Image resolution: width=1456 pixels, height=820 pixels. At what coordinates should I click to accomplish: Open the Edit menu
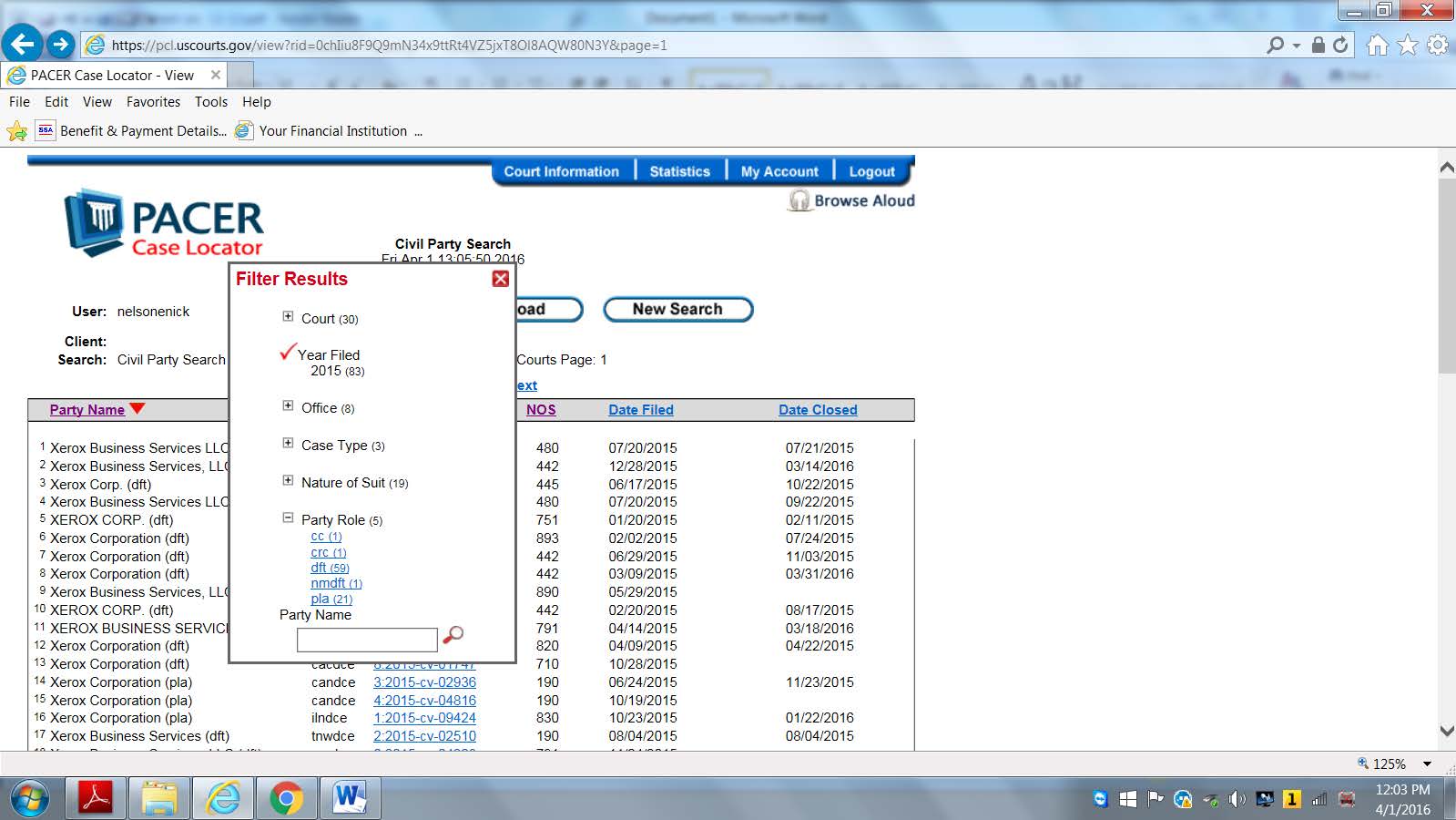56,102
